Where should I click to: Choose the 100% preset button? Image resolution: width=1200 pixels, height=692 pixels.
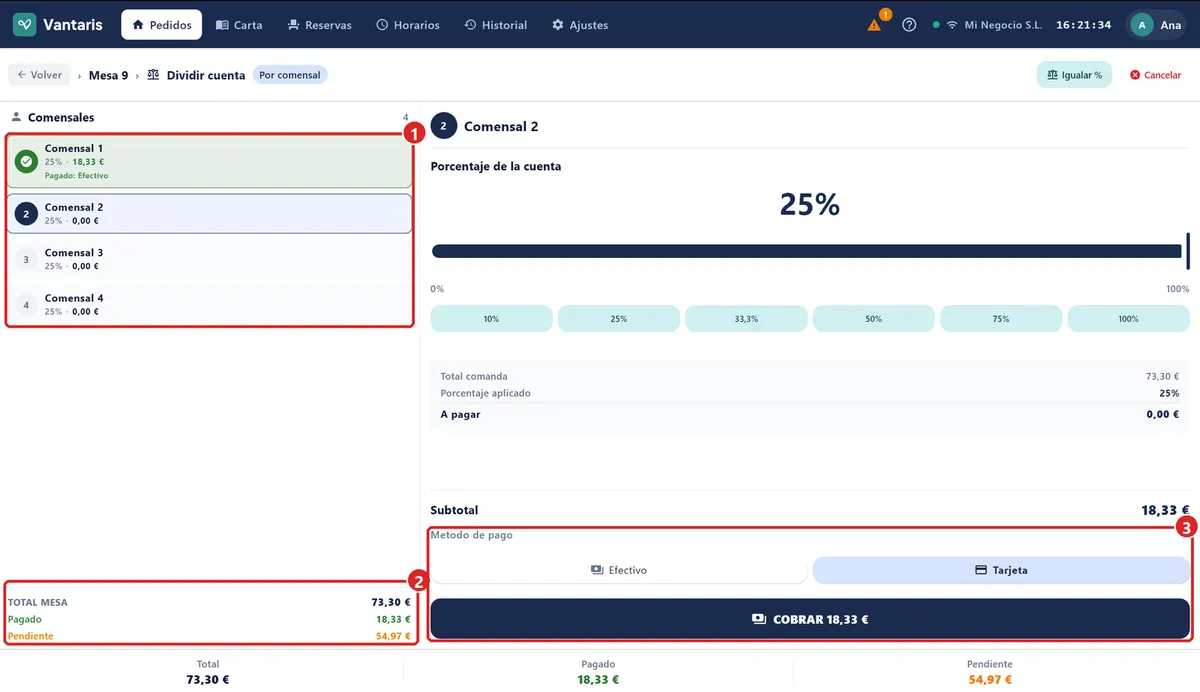[x=1129, y=319]
